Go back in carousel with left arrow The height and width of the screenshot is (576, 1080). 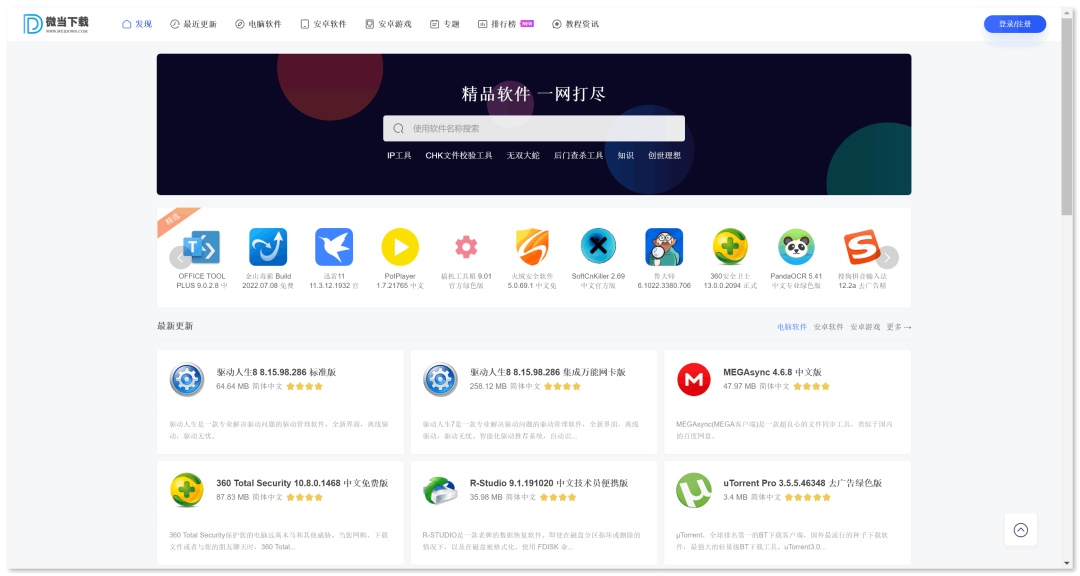180,257
